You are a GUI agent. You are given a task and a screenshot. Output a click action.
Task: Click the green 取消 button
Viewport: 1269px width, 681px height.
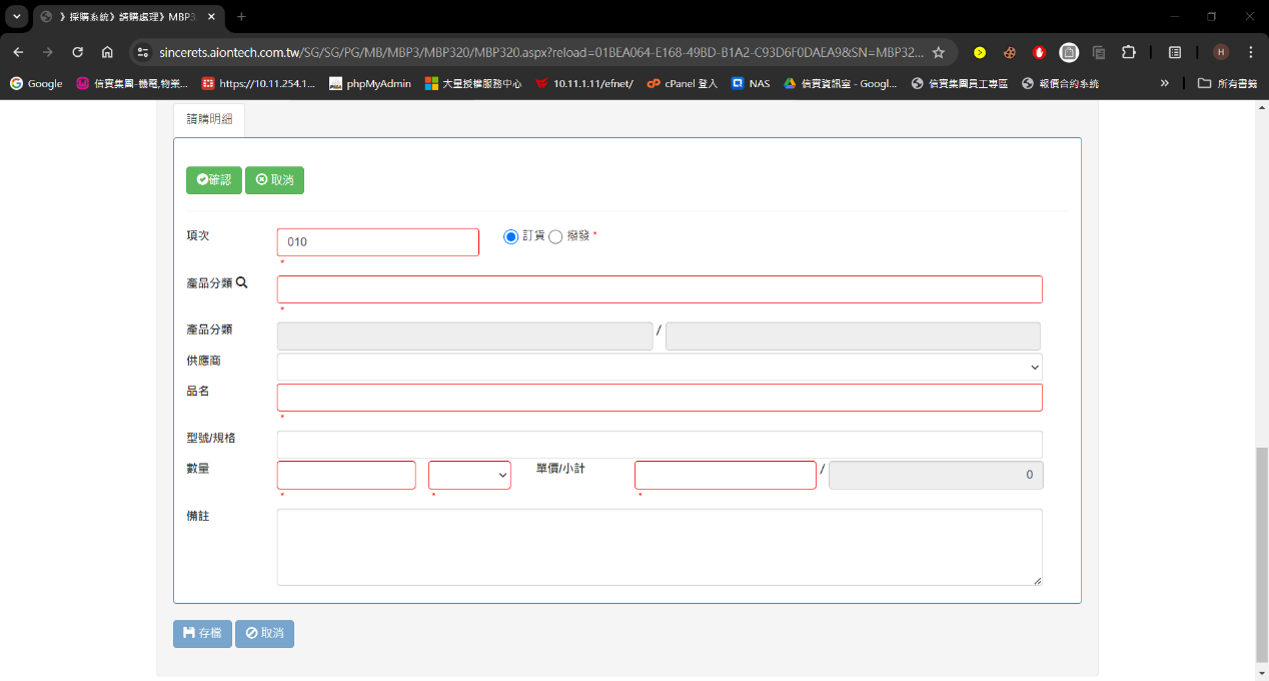[x=274, y=180]
